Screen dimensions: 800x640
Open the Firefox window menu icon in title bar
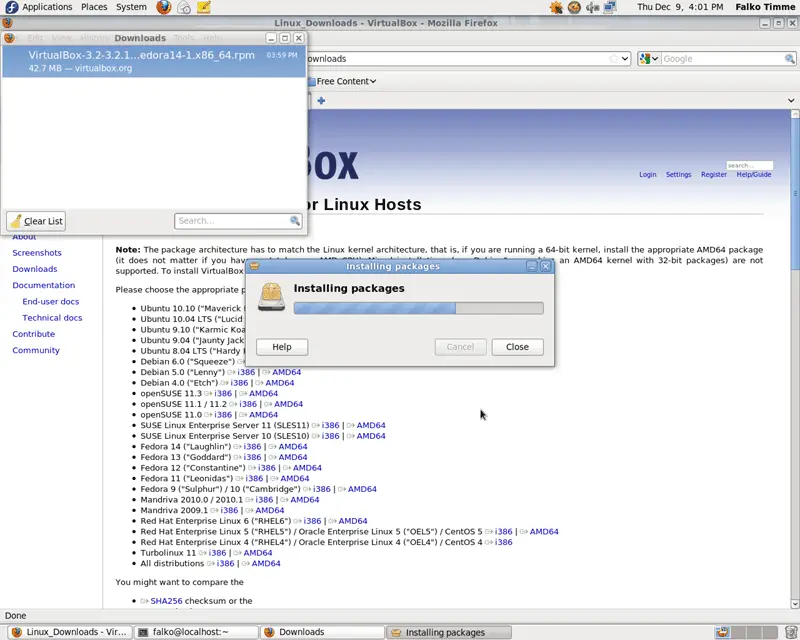pos(7,23)
